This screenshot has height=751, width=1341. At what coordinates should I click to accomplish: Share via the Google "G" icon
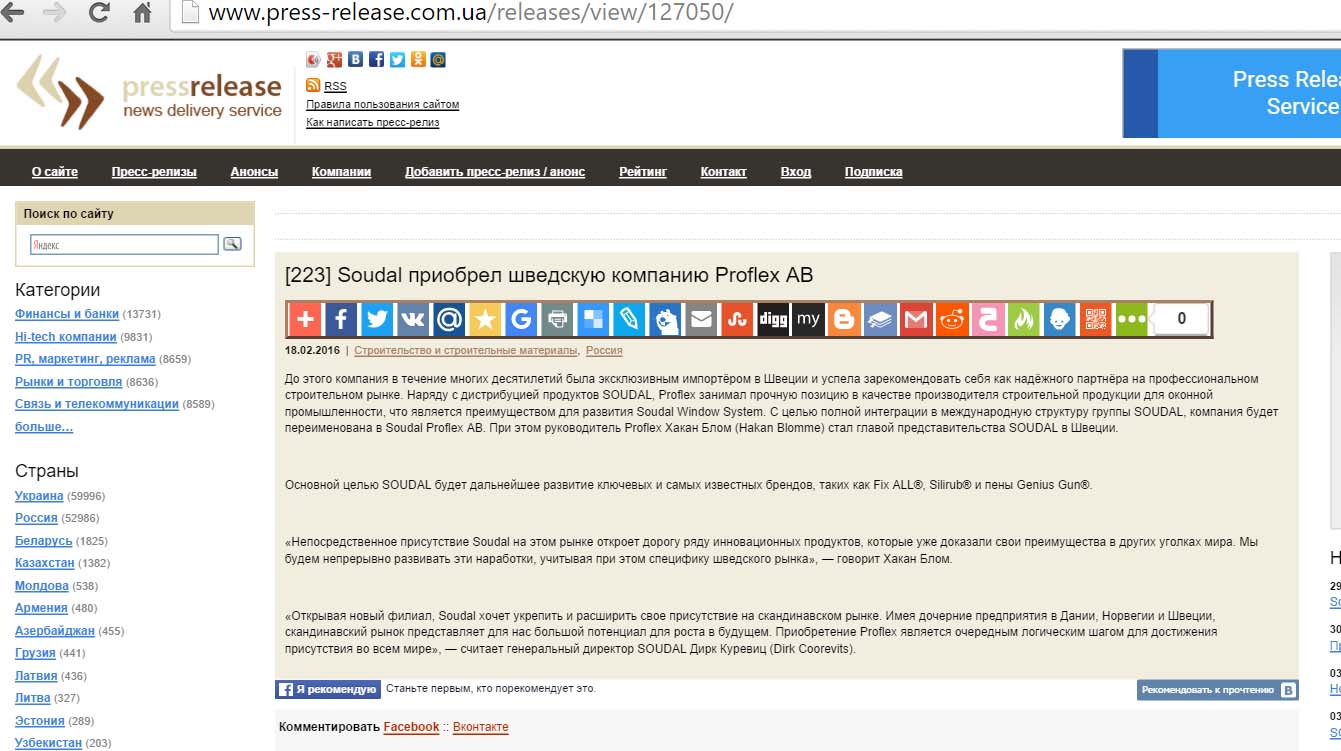(x=521, y=319)
